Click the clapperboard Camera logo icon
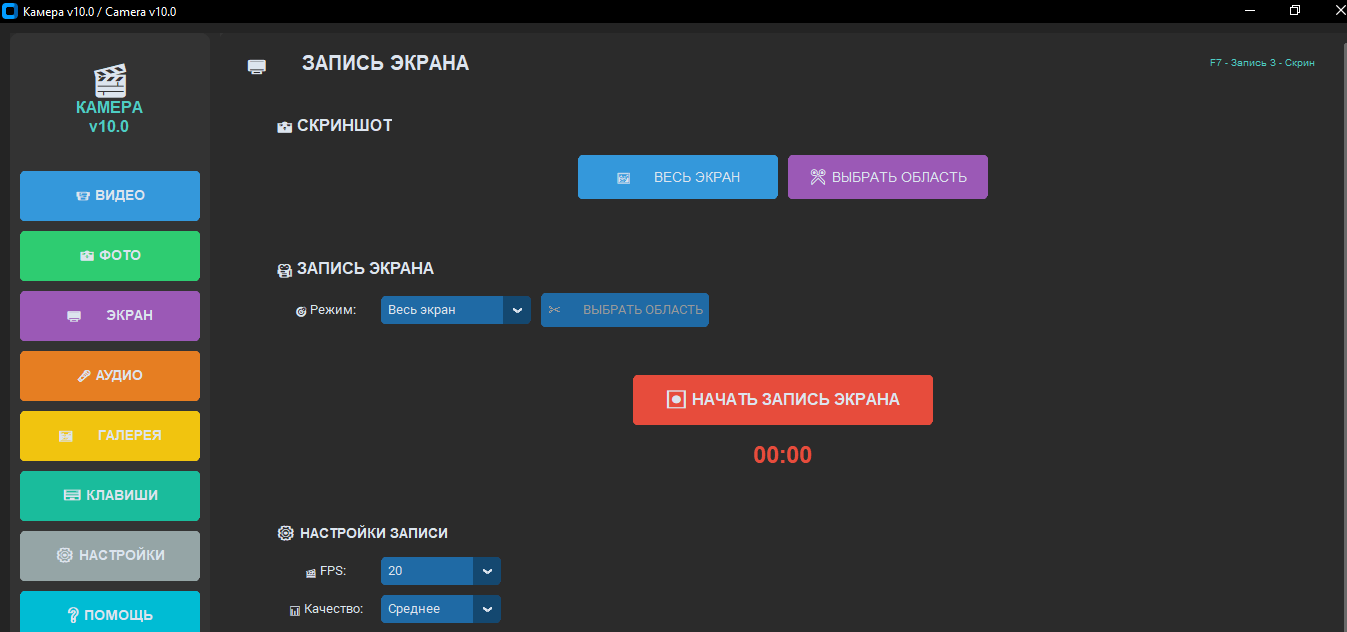This screenshot has width=1347, height=632. [109, 80]
